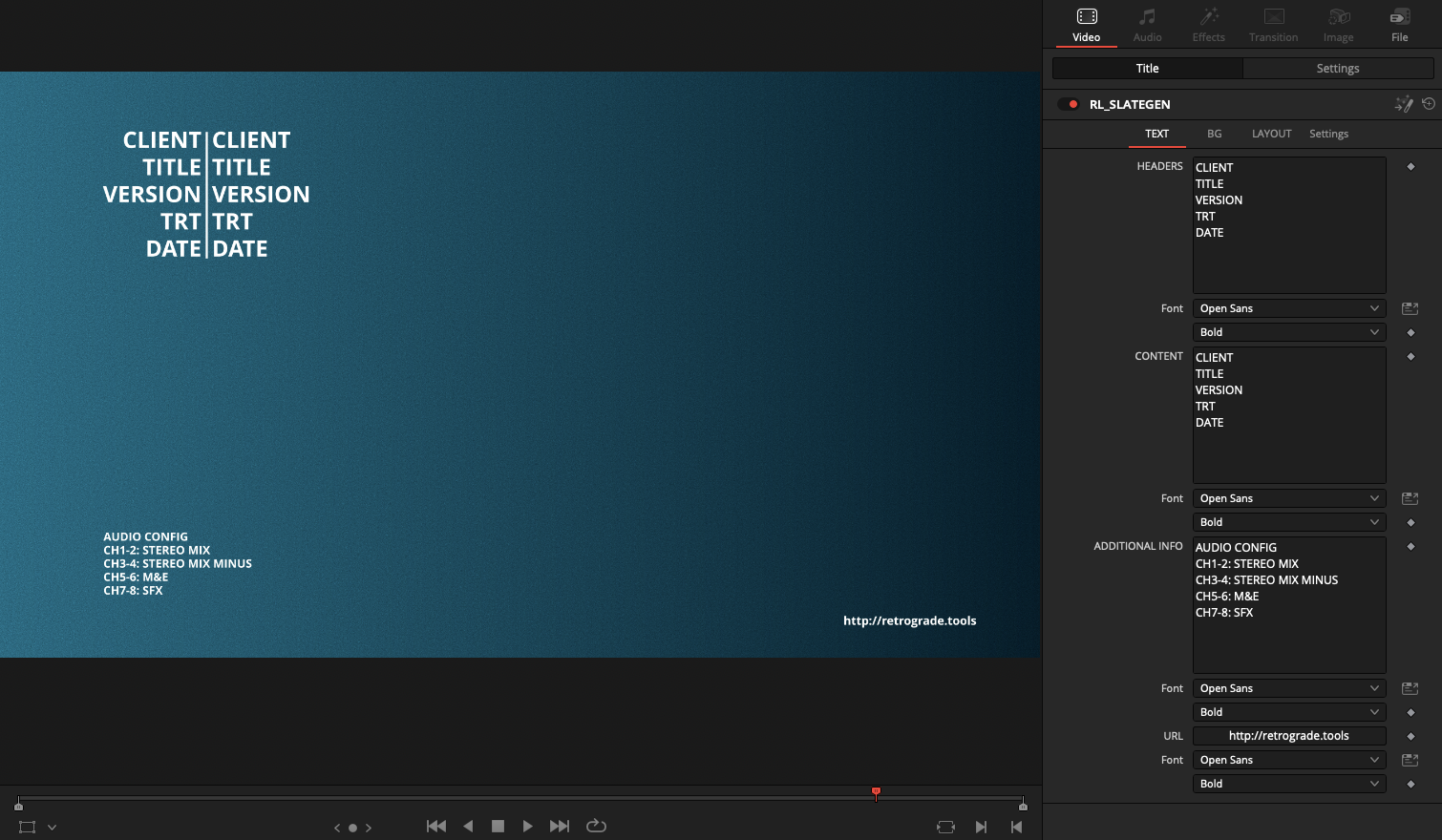
Task: Toggle loop playback
Action: pos(596,827)
